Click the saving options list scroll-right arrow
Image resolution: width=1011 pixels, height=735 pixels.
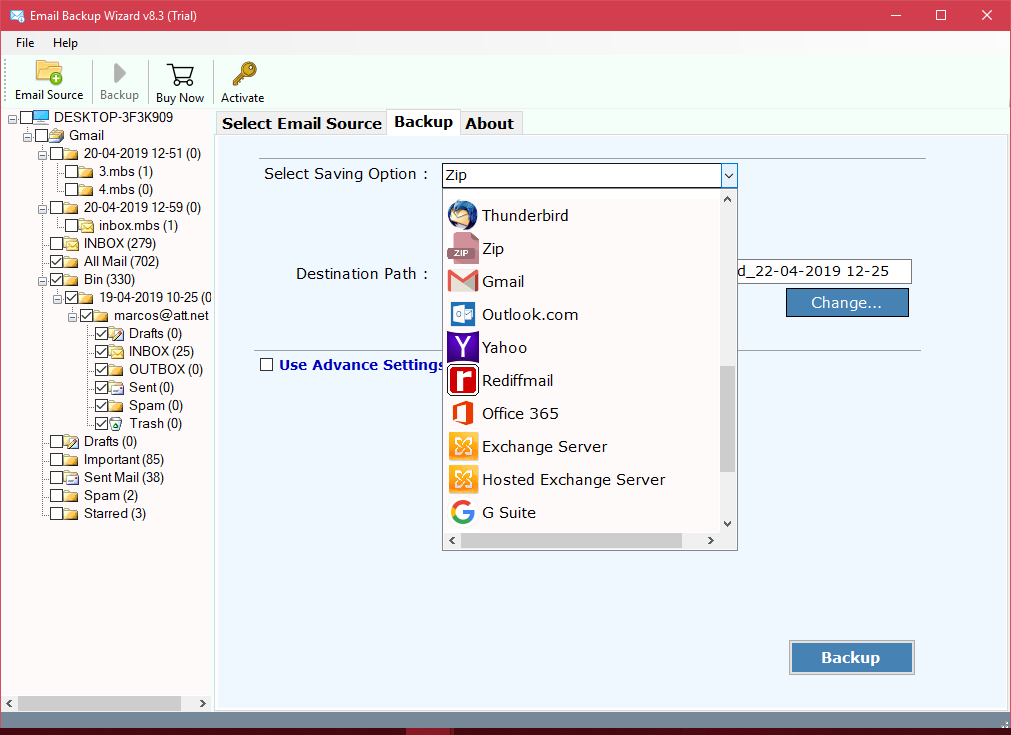(x=711, y=540)
